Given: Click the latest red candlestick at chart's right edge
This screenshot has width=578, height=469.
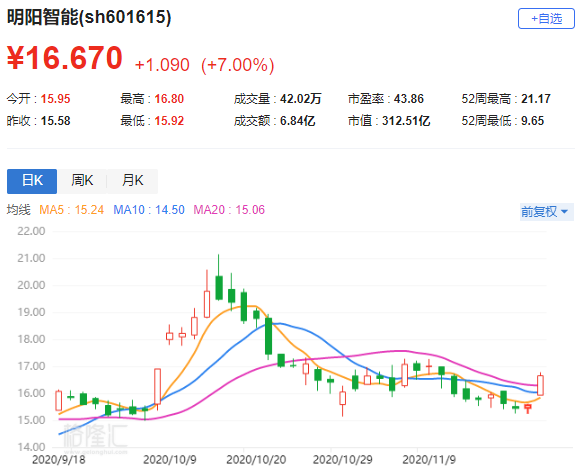Looking at the screenshot, I should [x=540, y=384].
